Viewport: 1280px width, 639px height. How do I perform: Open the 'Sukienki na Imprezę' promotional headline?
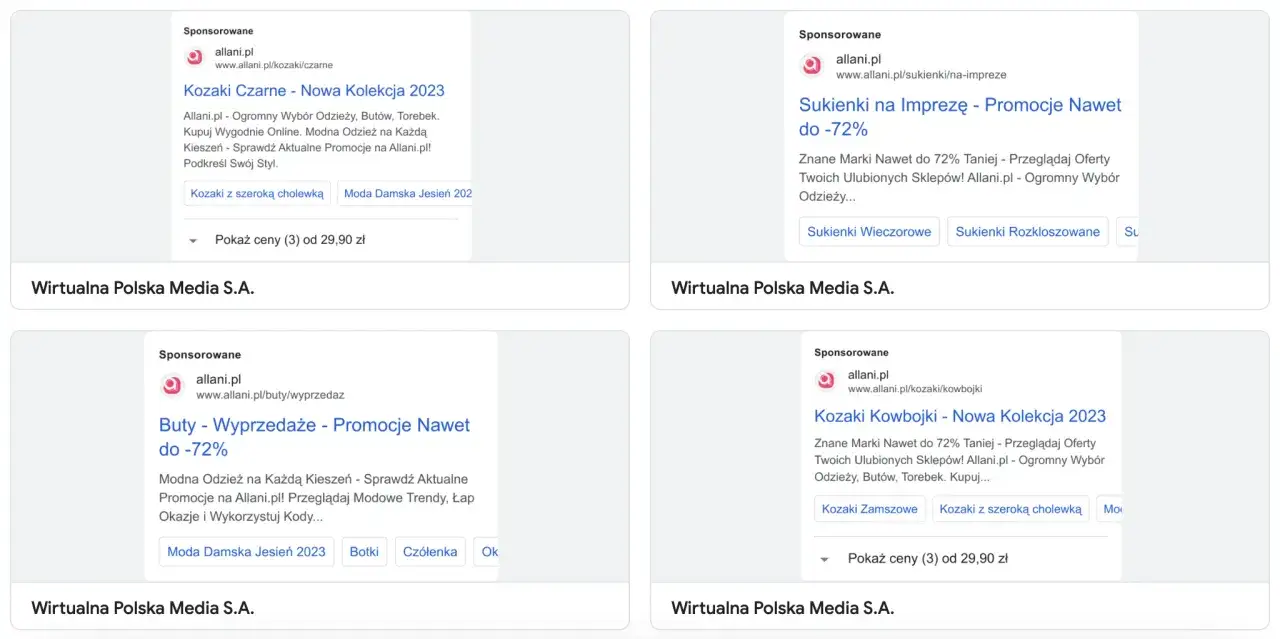pos(959,104)
